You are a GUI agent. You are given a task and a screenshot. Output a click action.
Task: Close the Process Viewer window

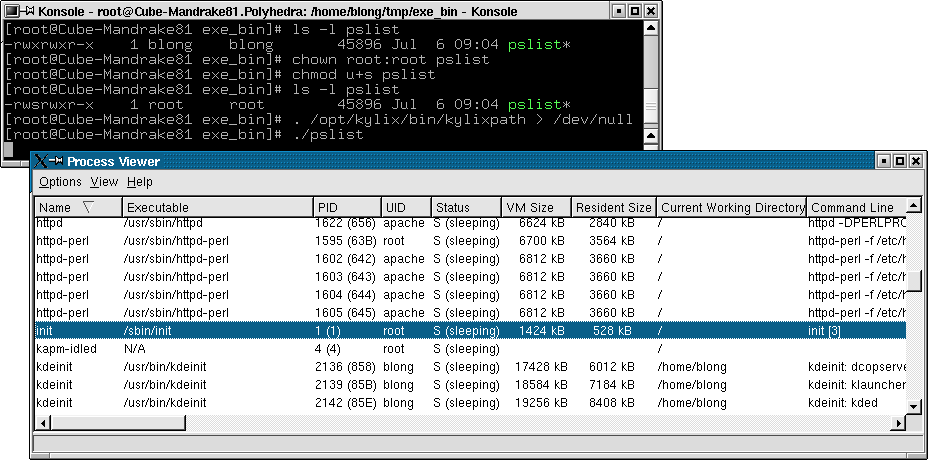916,161
